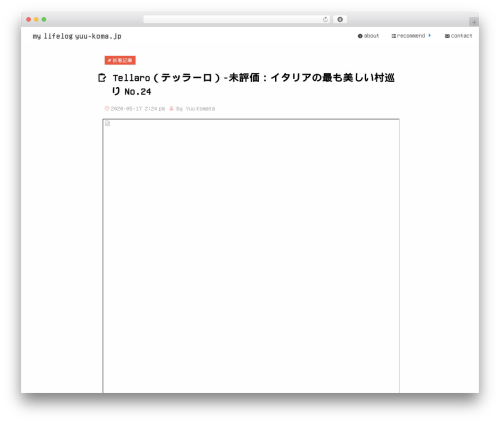Open author link Yuu Komata
The width and height of the screenshot is (500, 423).
click(x=200, y=109)
